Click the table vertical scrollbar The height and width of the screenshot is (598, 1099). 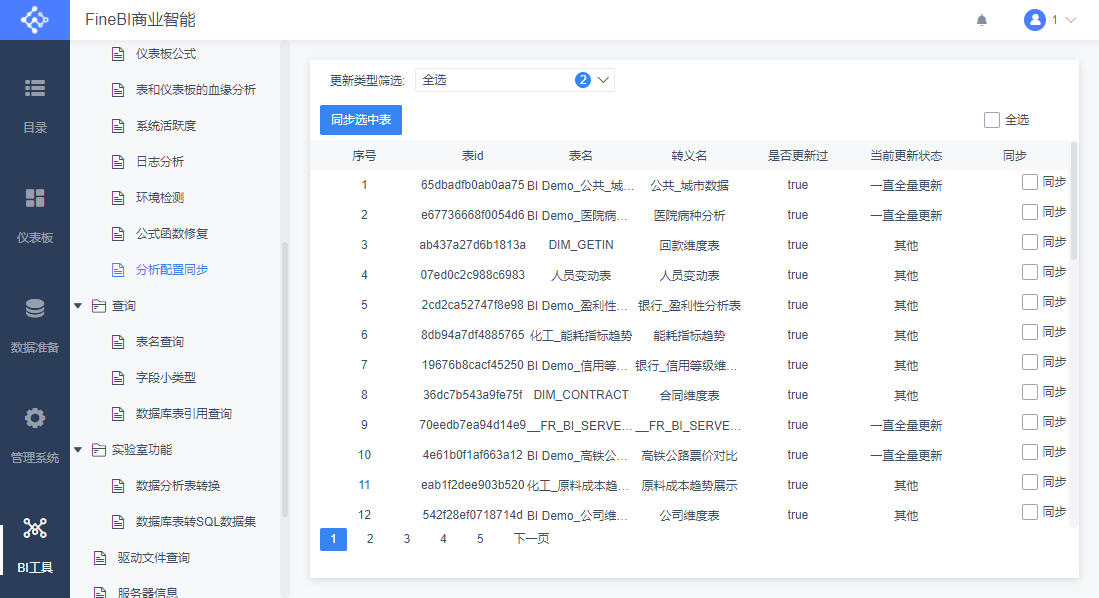coord(1074,200)
